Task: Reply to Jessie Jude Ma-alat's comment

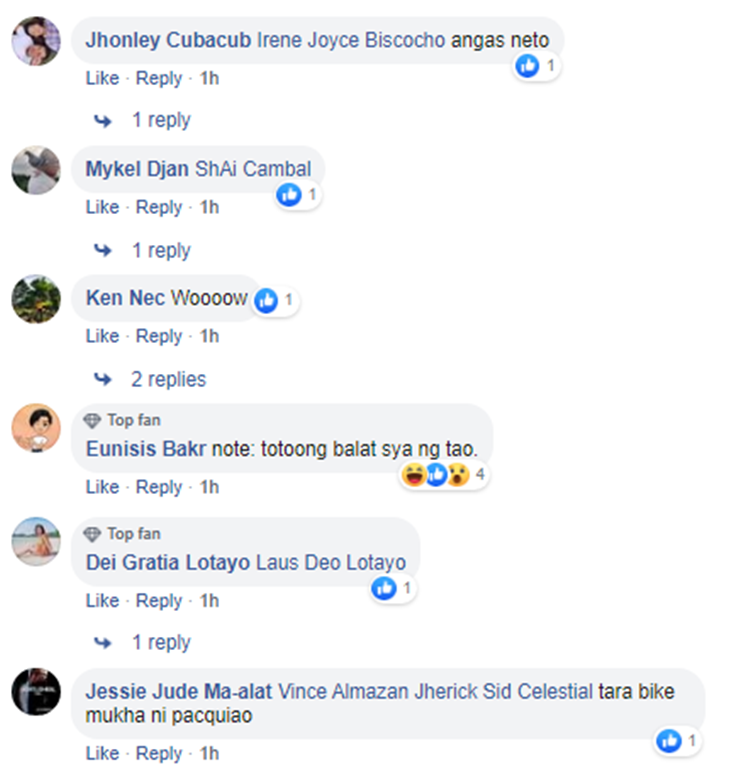Action: 159,754
